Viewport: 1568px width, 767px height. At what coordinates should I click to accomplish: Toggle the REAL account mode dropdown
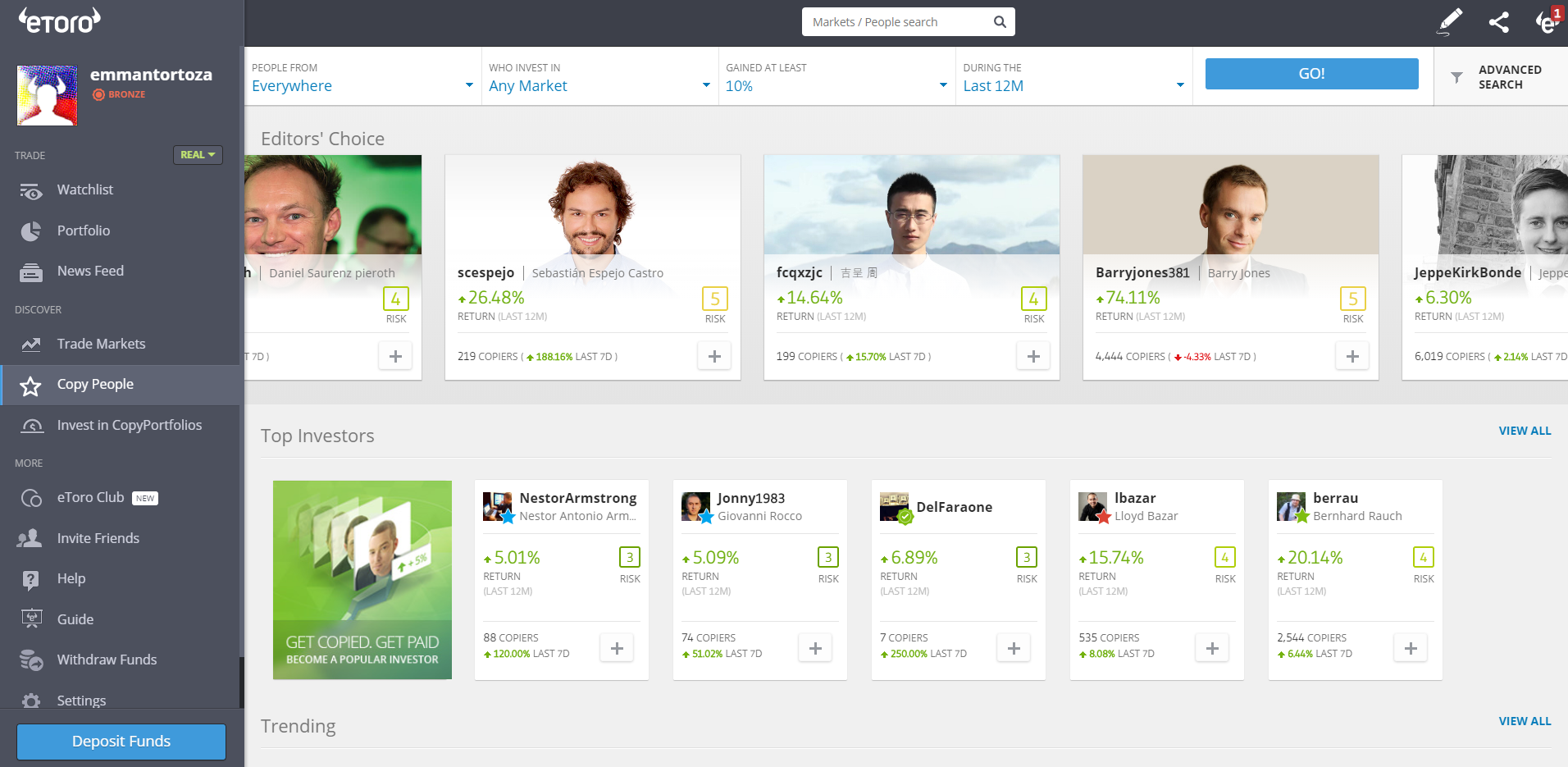(x=198, y=155)
